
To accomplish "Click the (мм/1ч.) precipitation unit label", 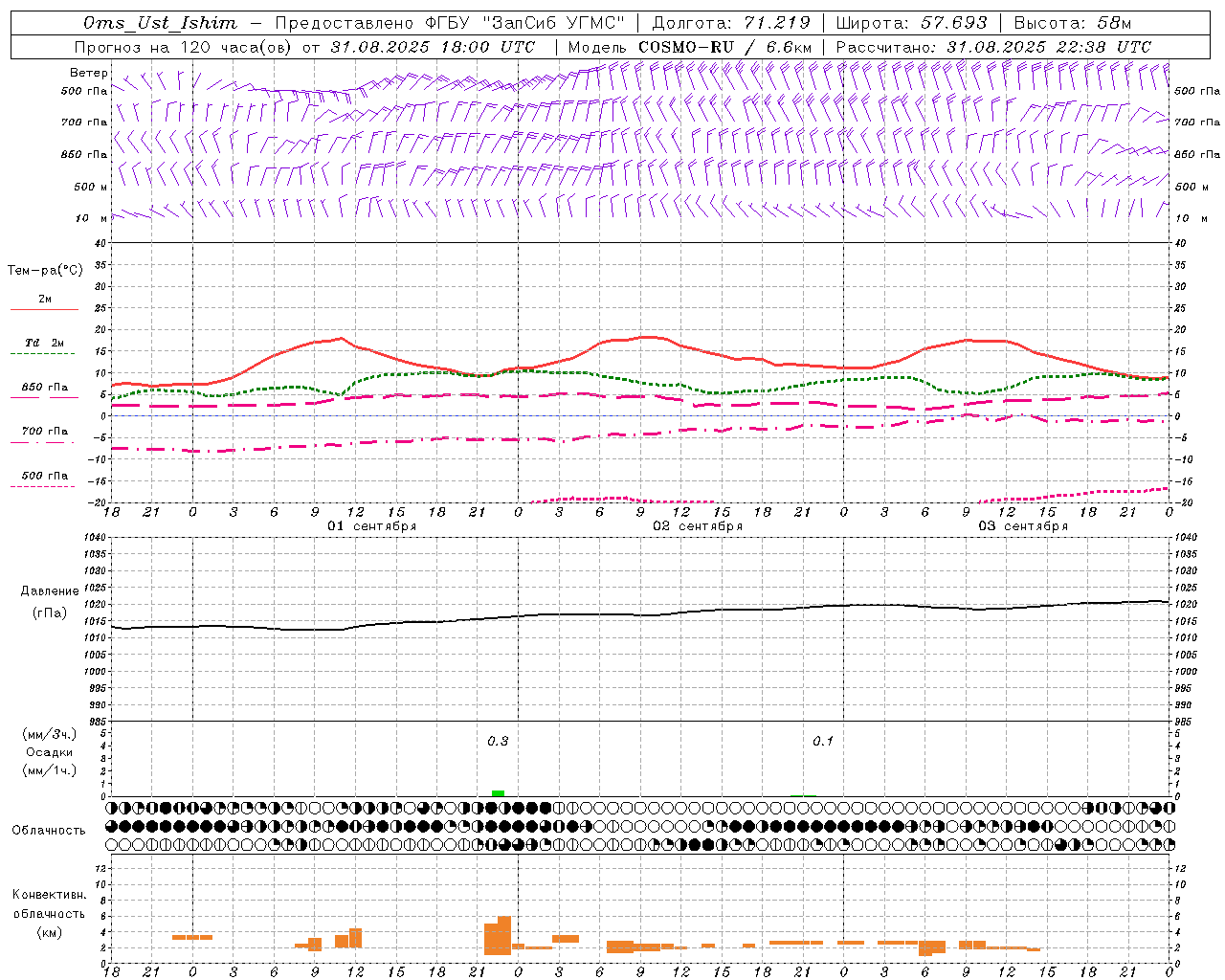I will pyautogui.click(x=49, y=770).
